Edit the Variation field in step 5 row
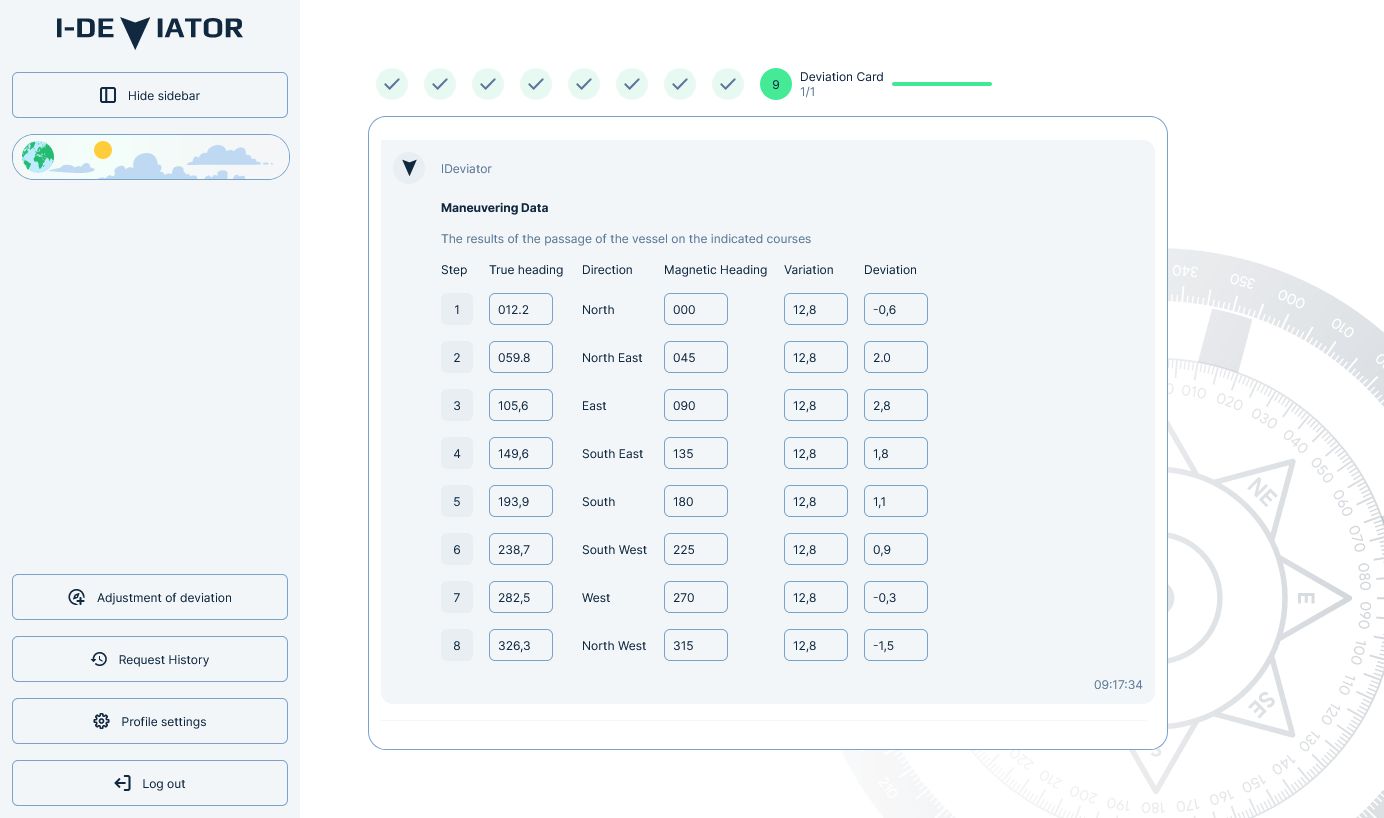 click(x=816, y=501)
